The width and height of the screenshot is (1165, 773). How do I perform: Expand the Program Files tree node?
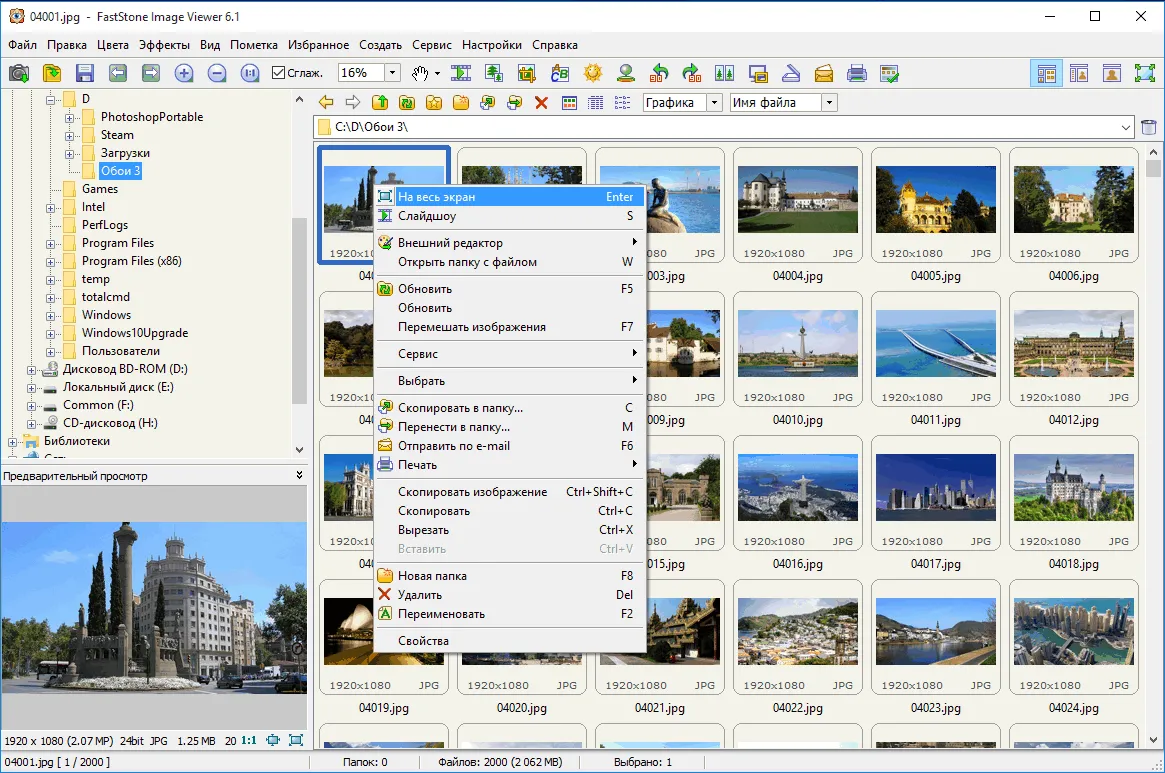coord(51,244)
